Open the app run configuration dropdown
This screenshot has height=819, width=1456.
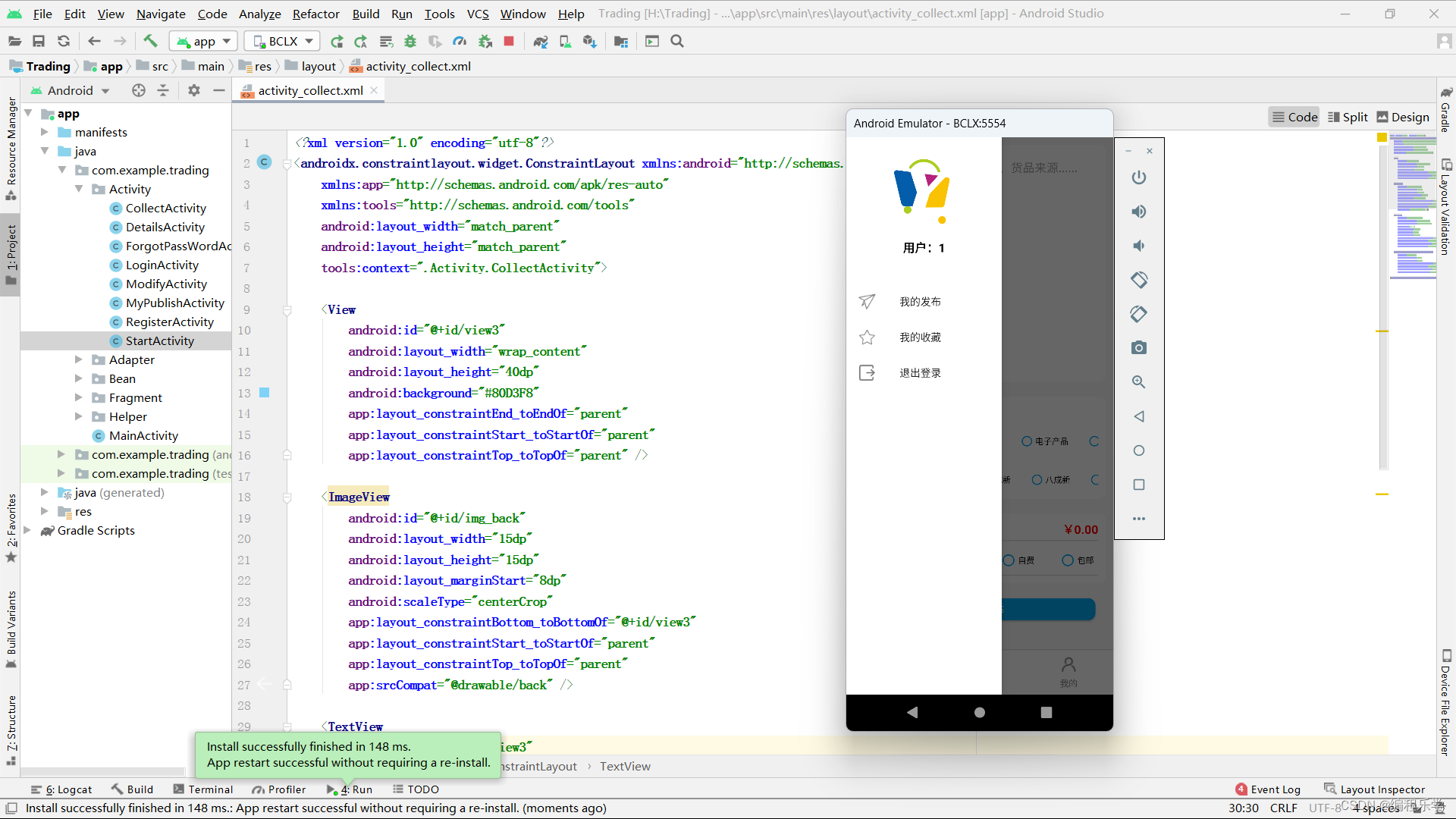[204, 41]
